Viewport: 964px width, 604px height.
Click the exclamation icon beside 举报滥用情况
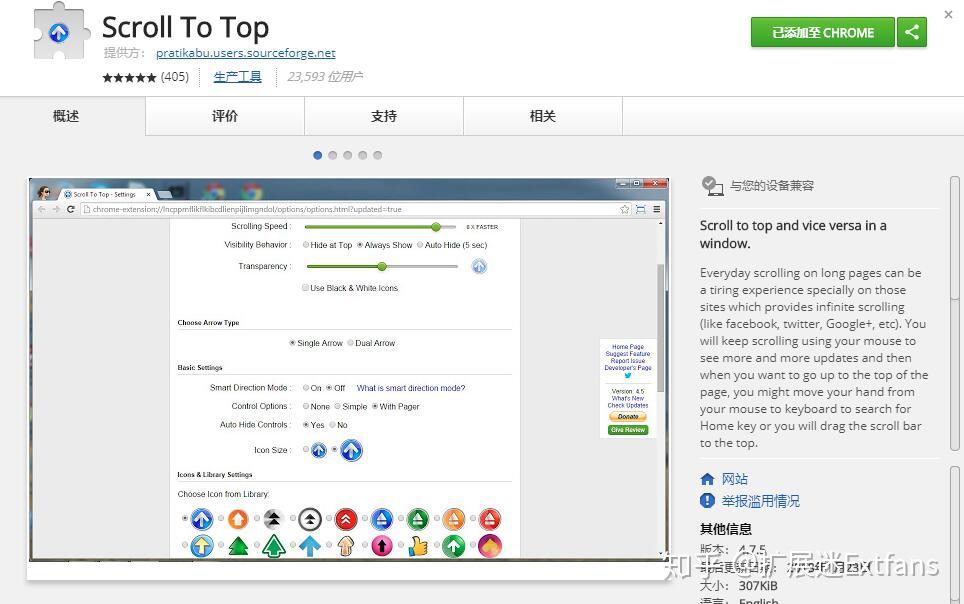point(707,501)
